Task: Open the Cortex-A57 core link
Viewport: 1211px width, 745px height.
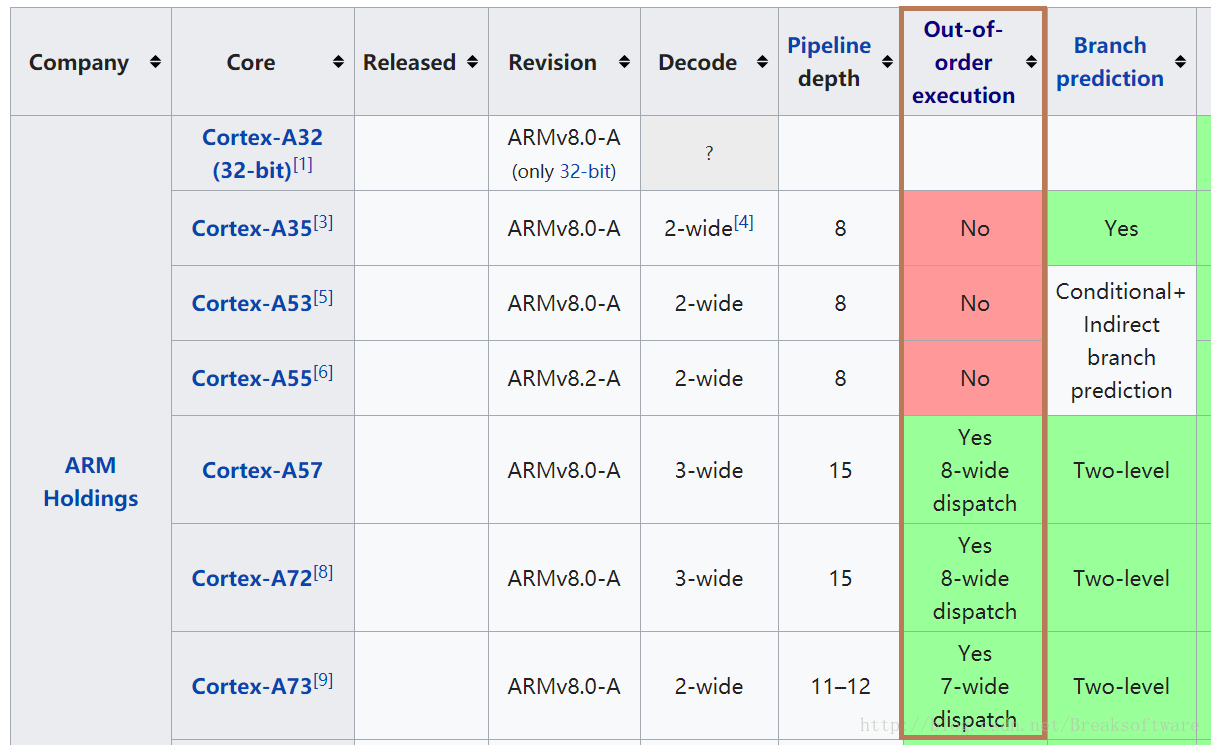Action: tap(262, 470)
